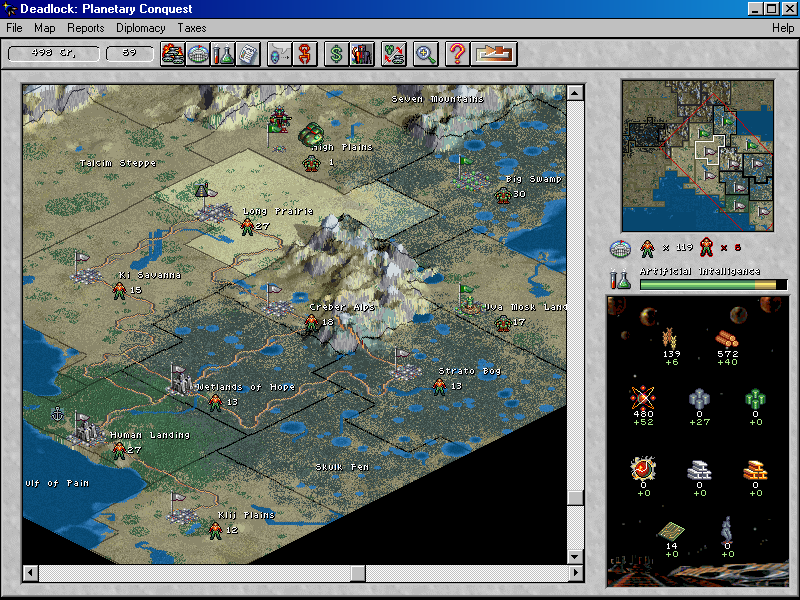Click the colonists group toolbar icon

click(362, 54)
